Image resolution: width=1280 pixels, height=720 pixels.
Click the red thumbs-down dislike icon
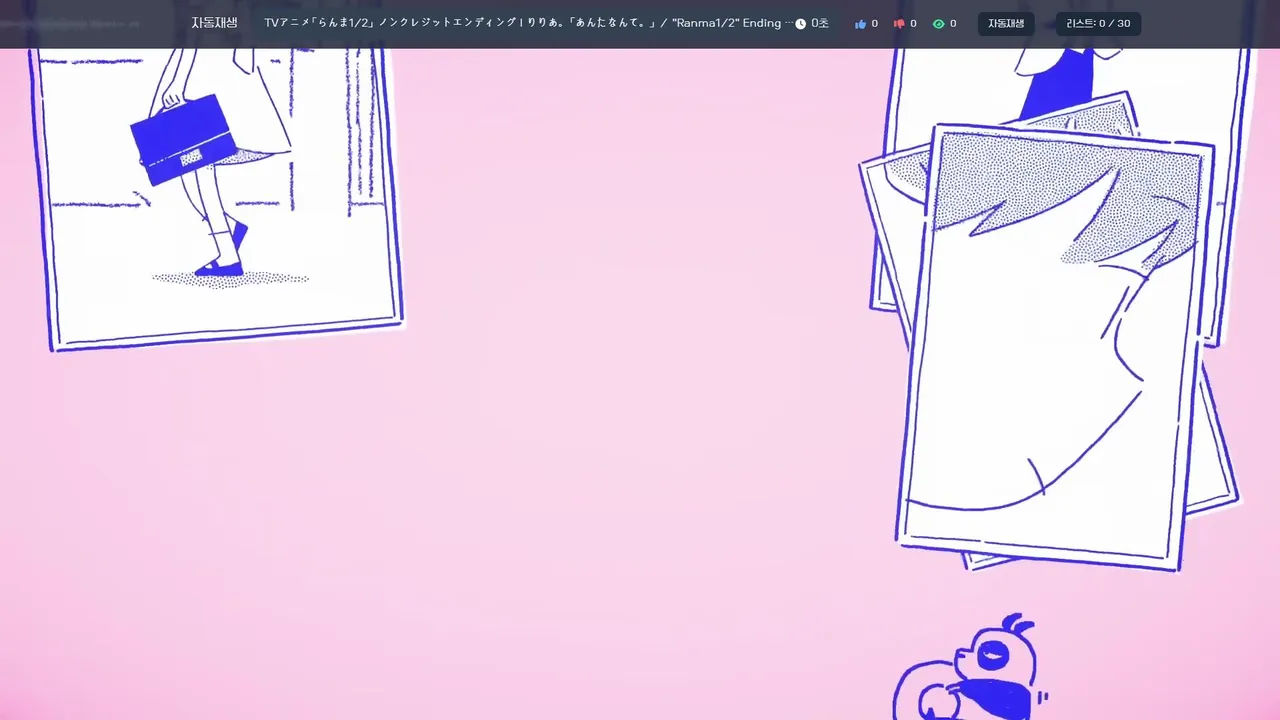[x=899, y=24]
